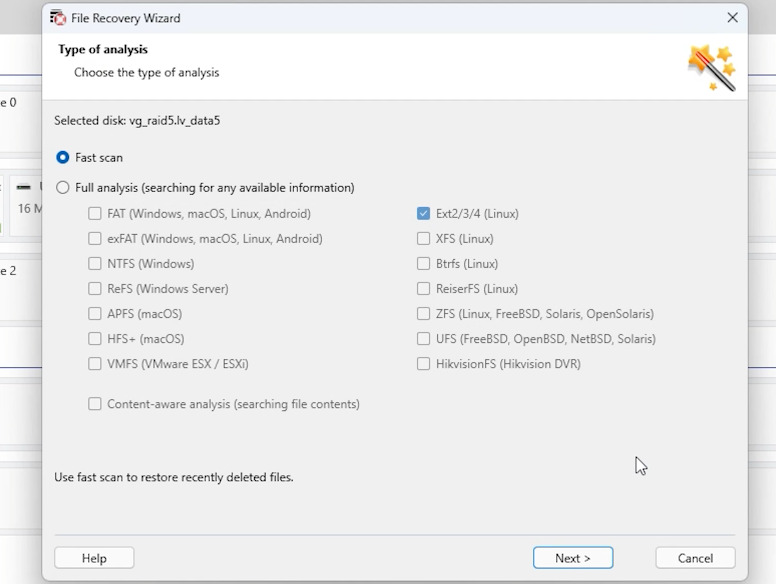Click the magic wand wizard icon
The height and width of the screenshot is (584, 776).
coord(712,68)
